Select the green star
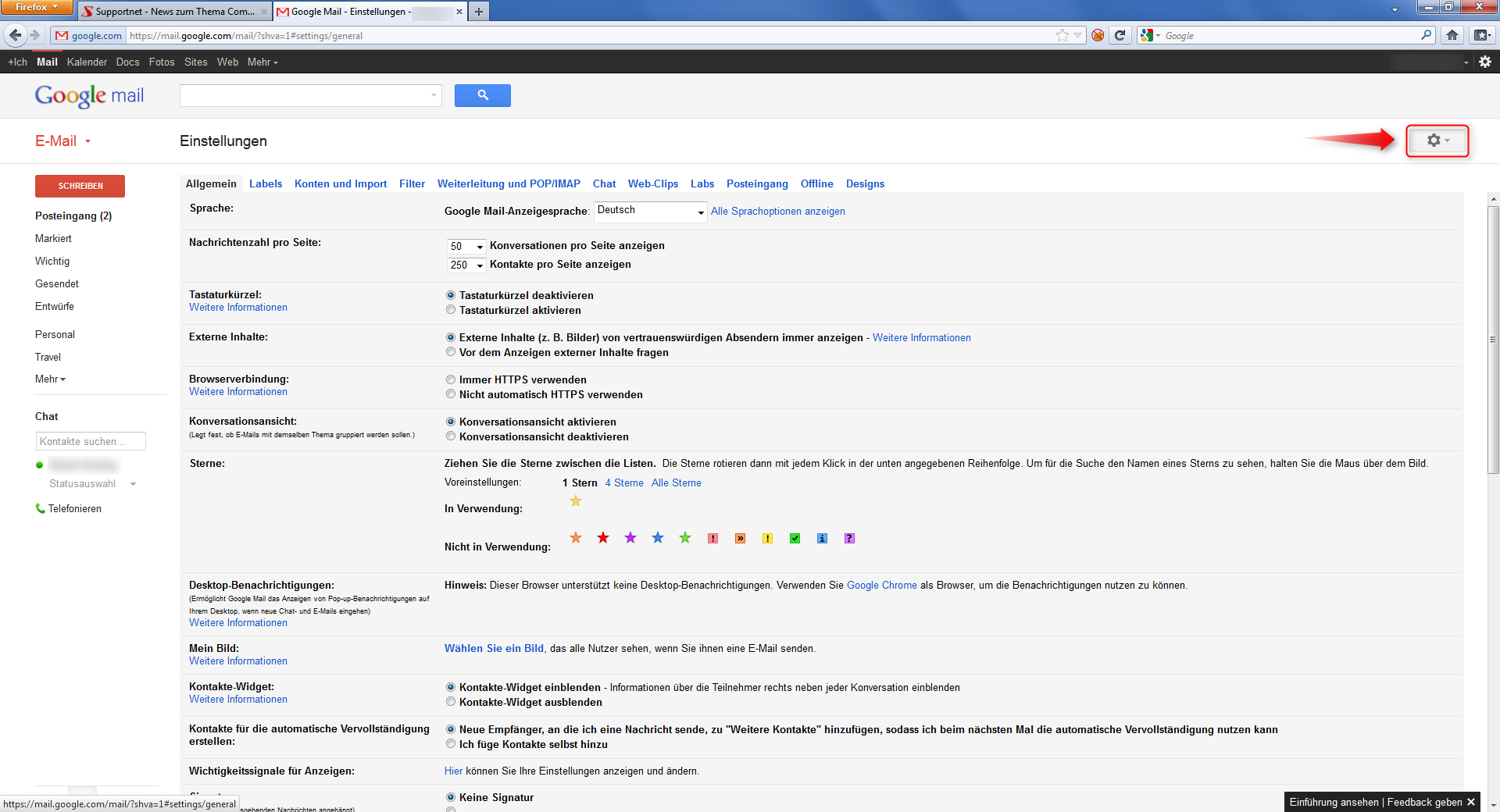Screen dimensions: 1500x812 (x=685, y=538)
